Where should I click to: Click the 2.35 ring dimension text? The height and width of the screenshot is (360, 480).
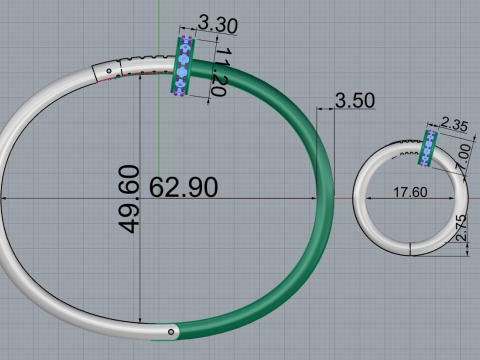click(x=454, y=124)
